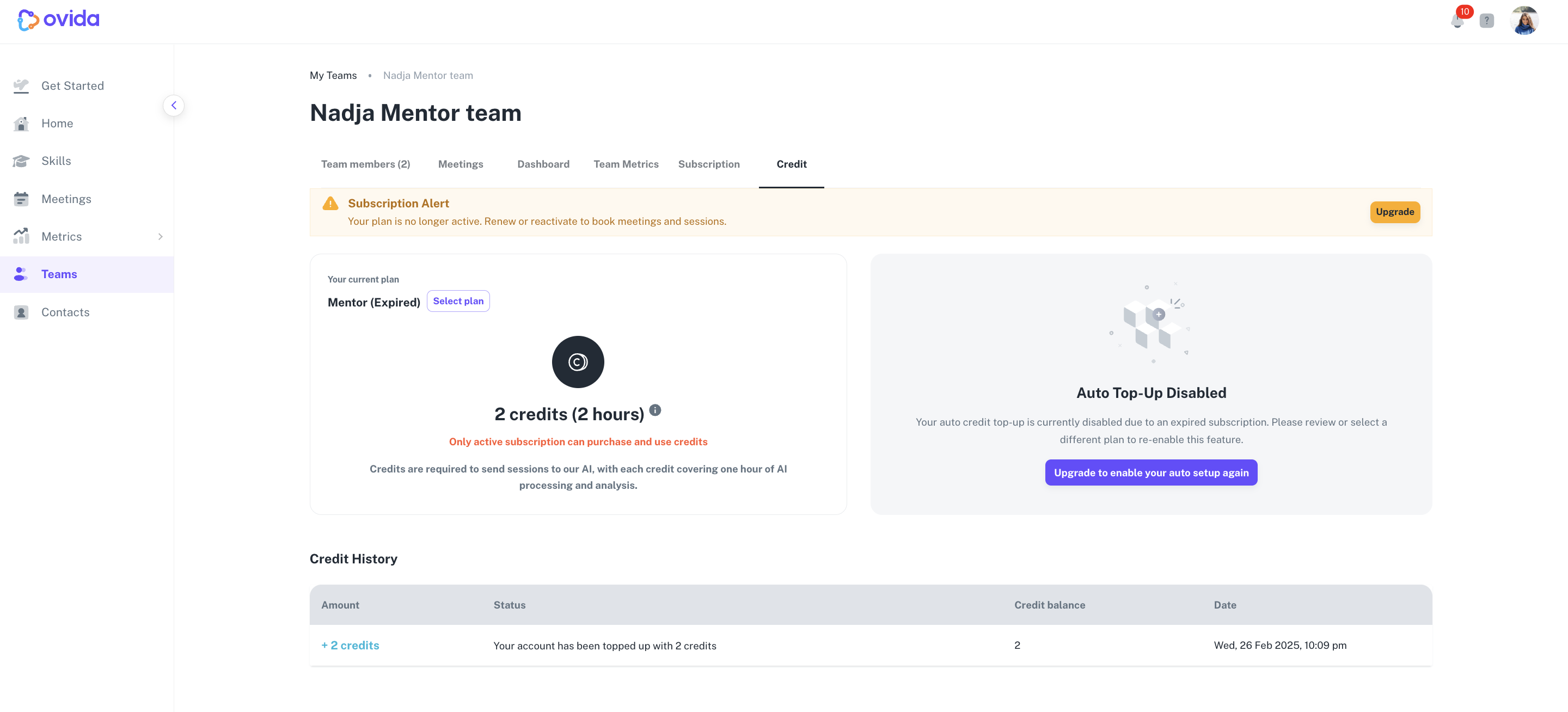
Task: Open Skills from the sidebar
Action: click(x=56, y=161)
